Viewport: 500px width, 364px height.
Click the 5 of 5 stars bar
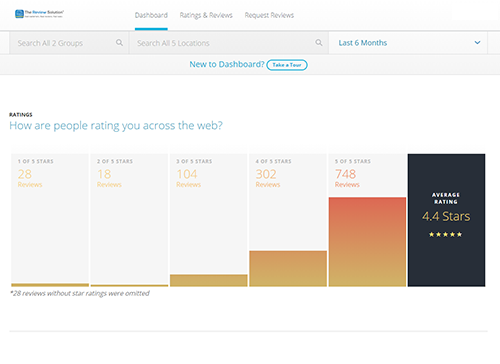pos(367,242)
